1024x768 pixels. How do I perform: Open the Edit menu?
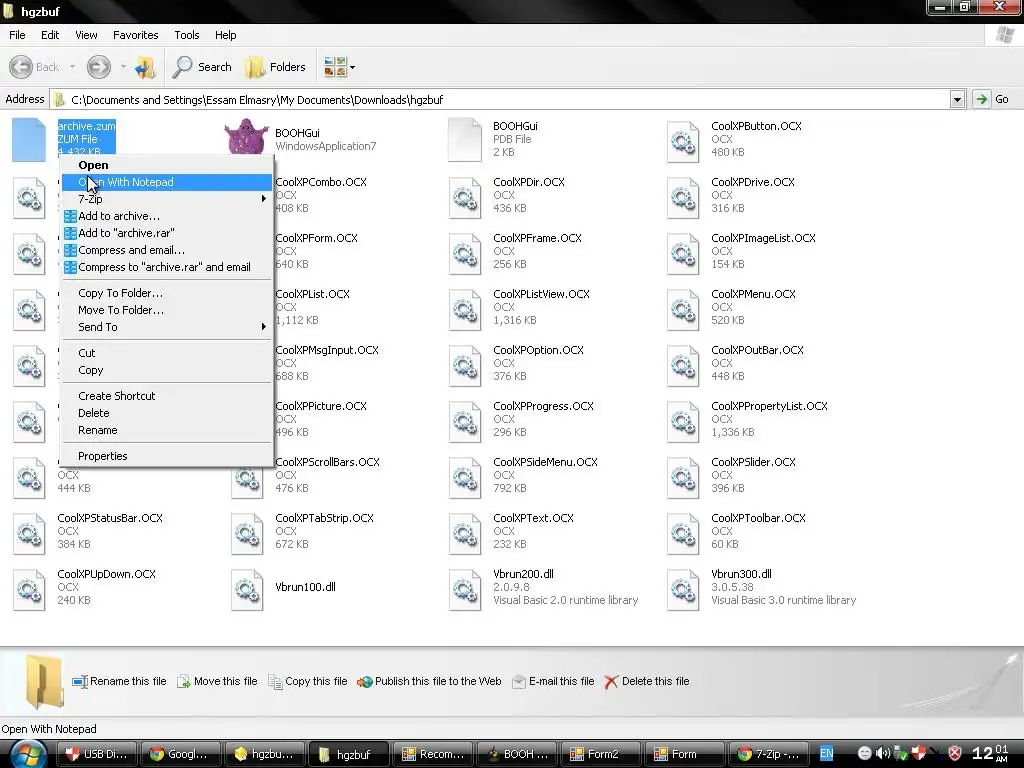tap(50, 35)
